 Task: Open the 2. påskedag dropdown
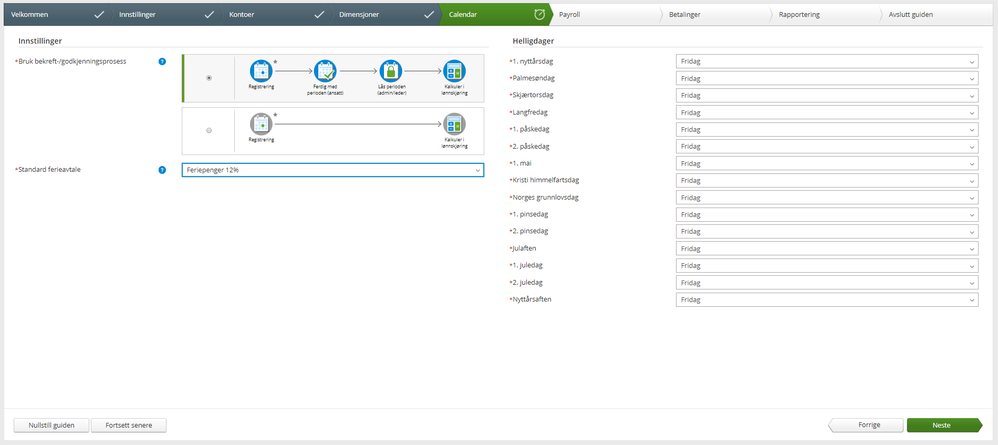[827, 146]
